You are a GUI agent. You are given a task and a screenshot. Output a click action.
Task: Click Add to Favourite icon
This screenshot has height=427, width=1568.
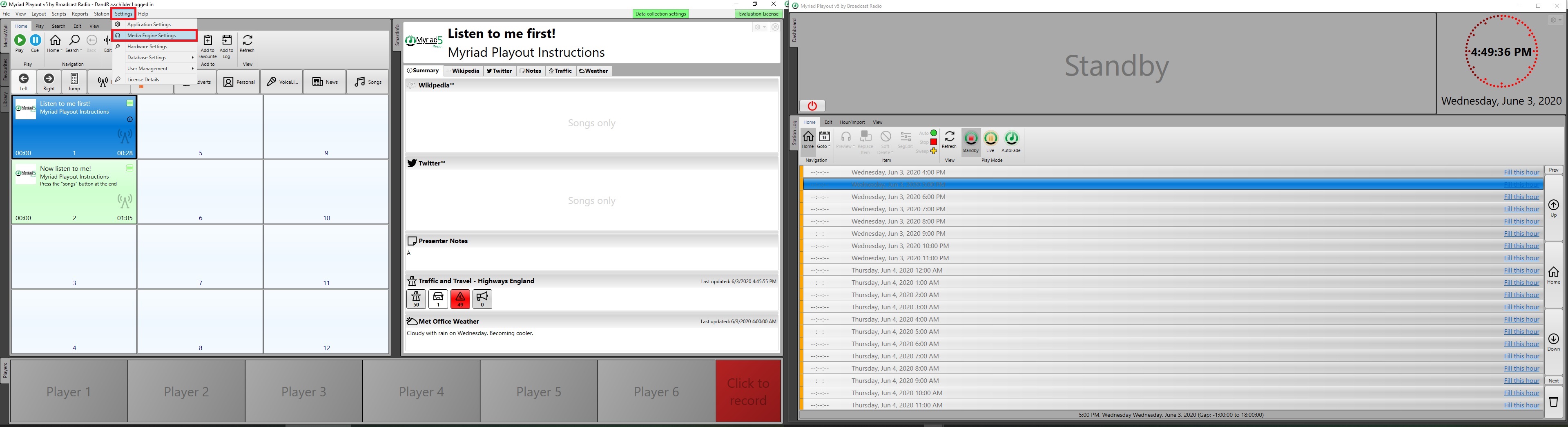(x=207, y=41)
